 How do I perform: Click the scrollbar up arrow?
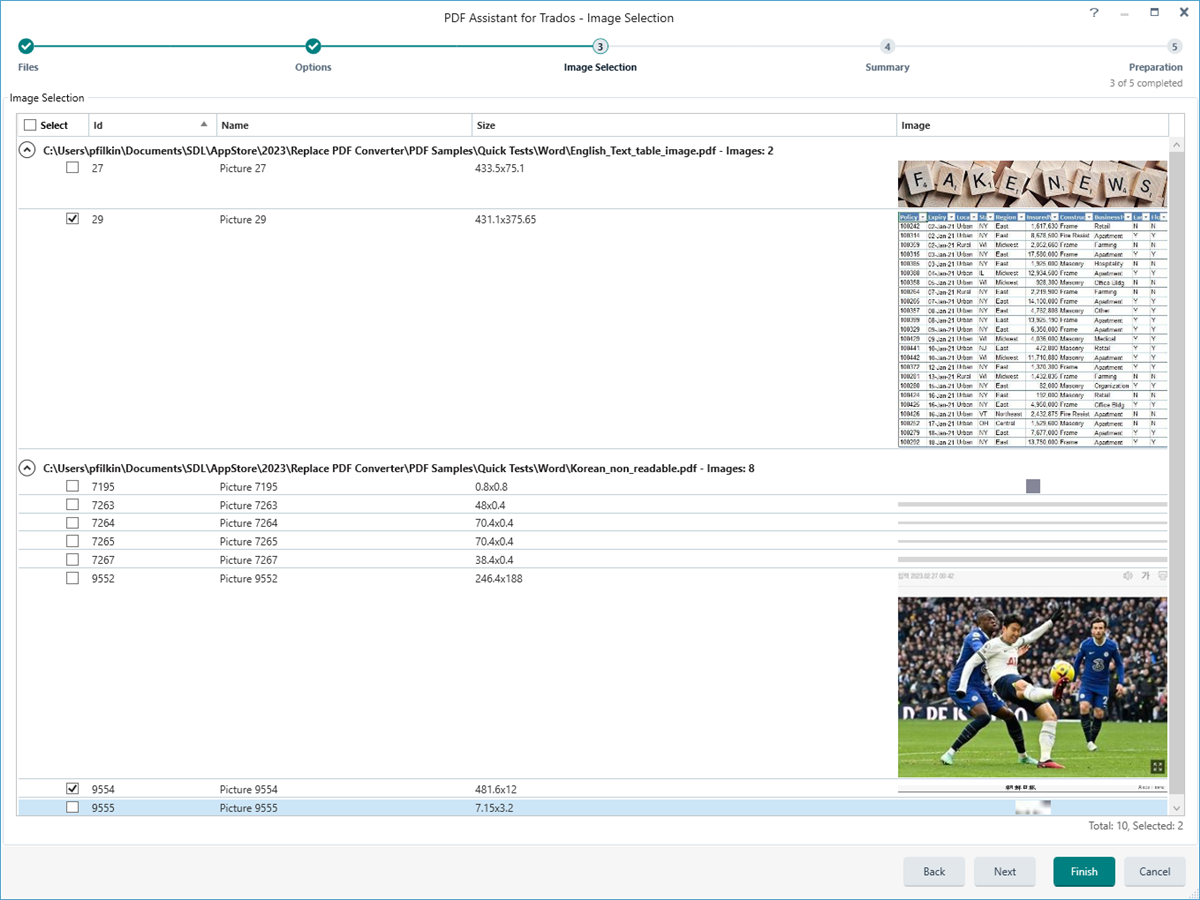pos(1176,145)
